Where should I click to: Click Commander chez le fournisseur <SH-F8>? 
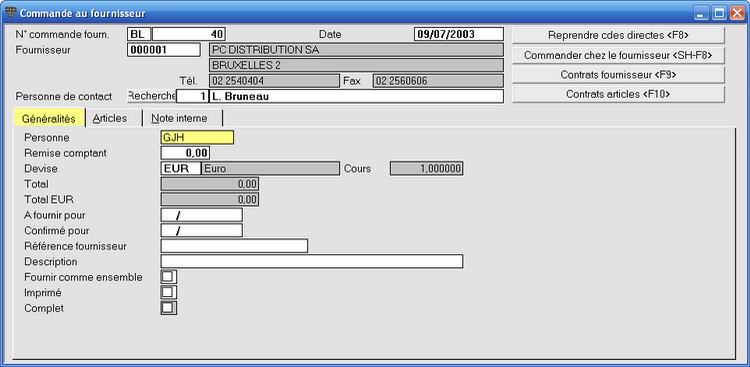click(618, 55)
